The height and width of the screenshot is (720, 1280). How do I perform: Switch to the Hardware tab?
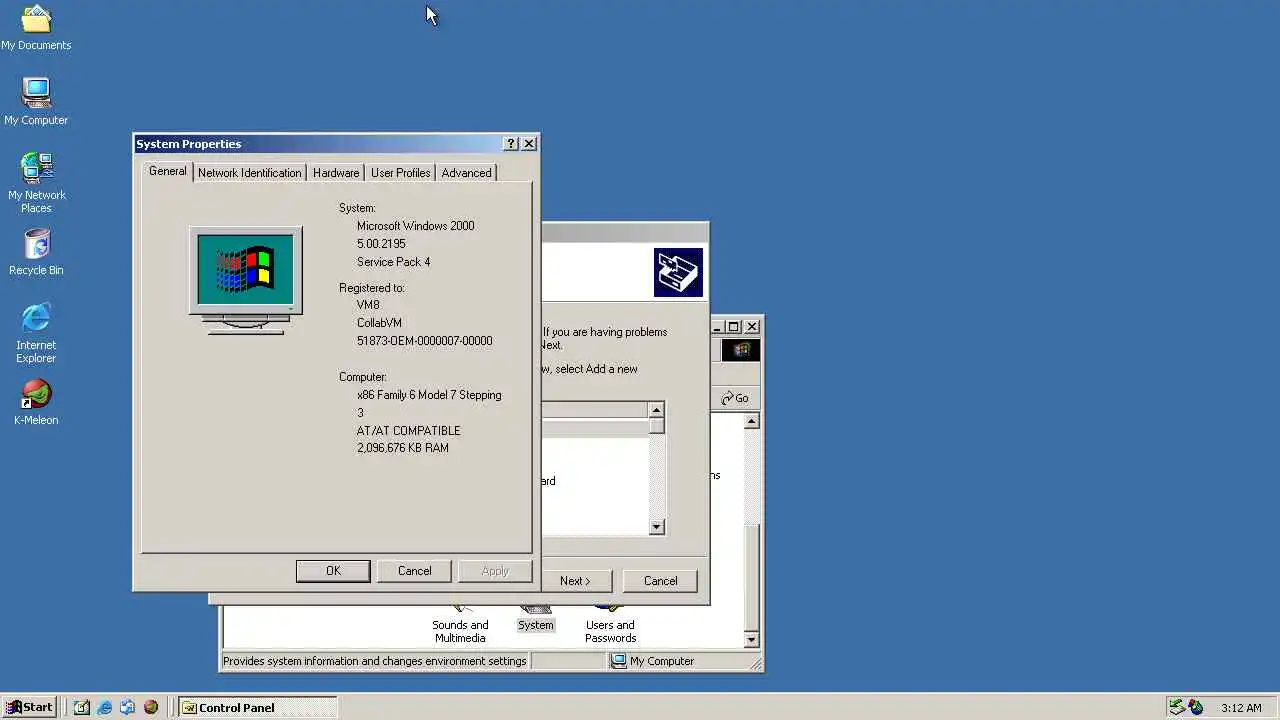tap(336, 173)
